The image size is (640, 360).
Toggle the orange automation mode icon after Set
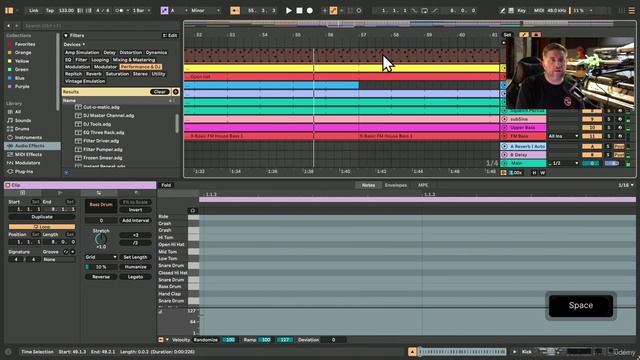click(x=524, y=35)
